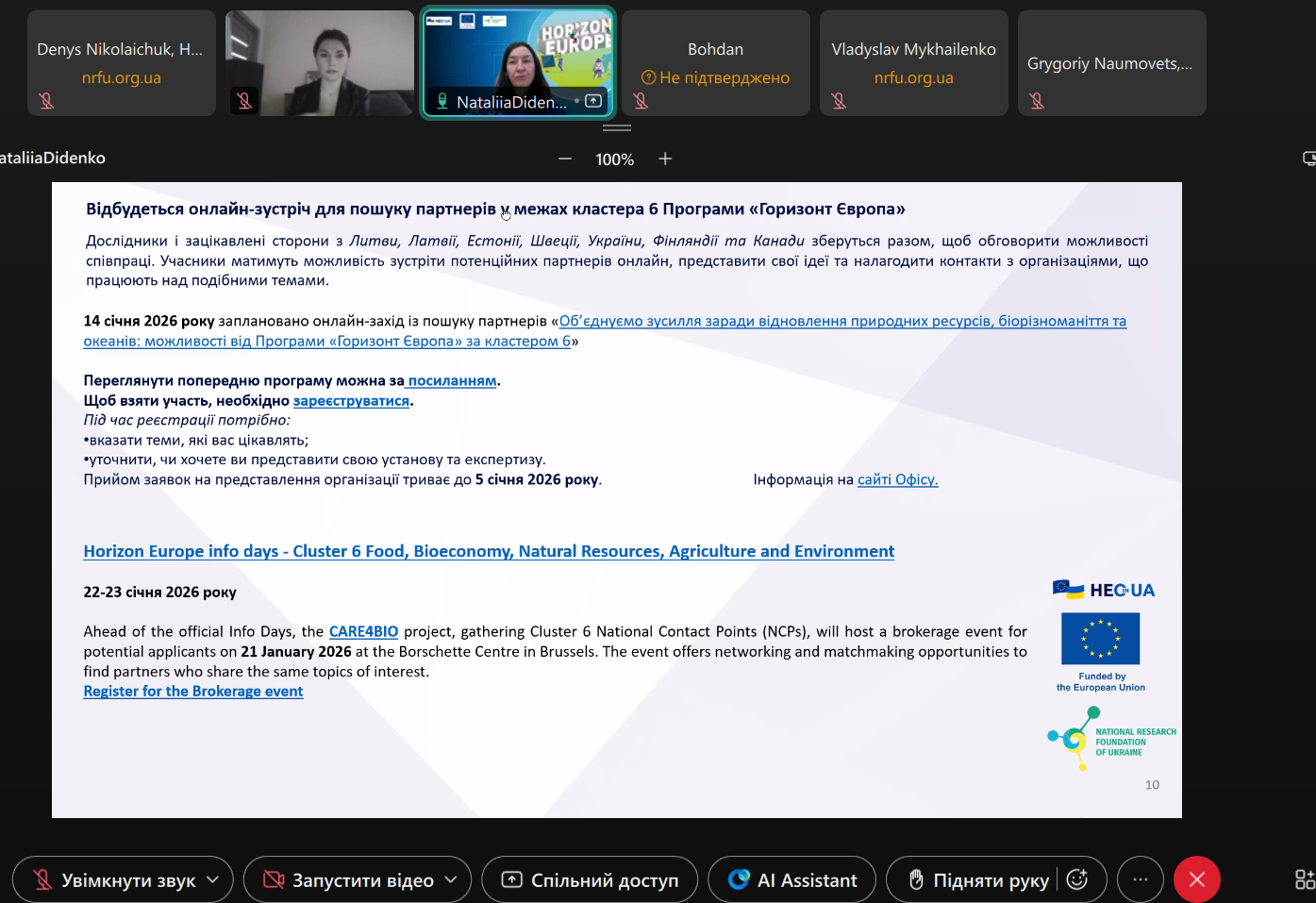The width and height of the screenshot is (1316, 903).
Task: Click the red leave meeting button
Action: click(1196, 879)
